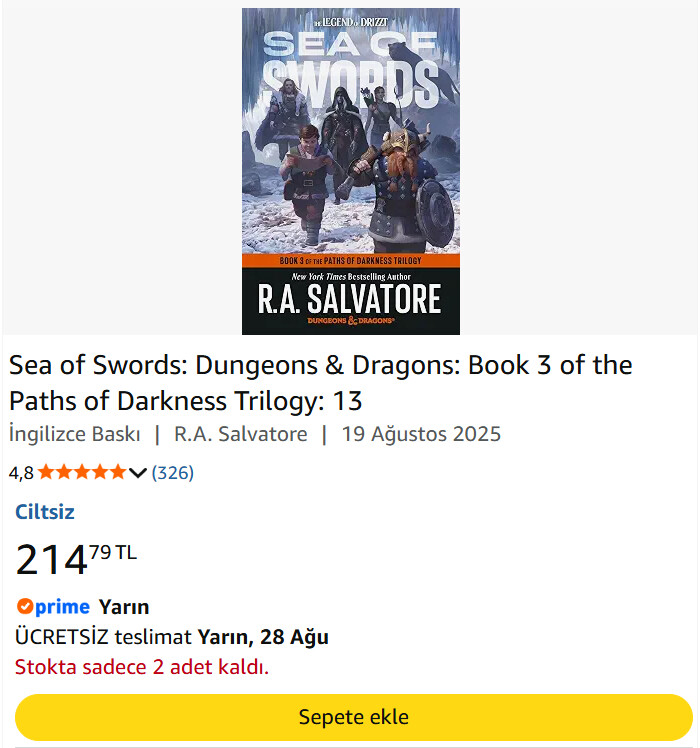Click the İngilizce Baskı edition label
Image resolution: width=700 pixels, height=748 pixels.
(x=74, y=434)
